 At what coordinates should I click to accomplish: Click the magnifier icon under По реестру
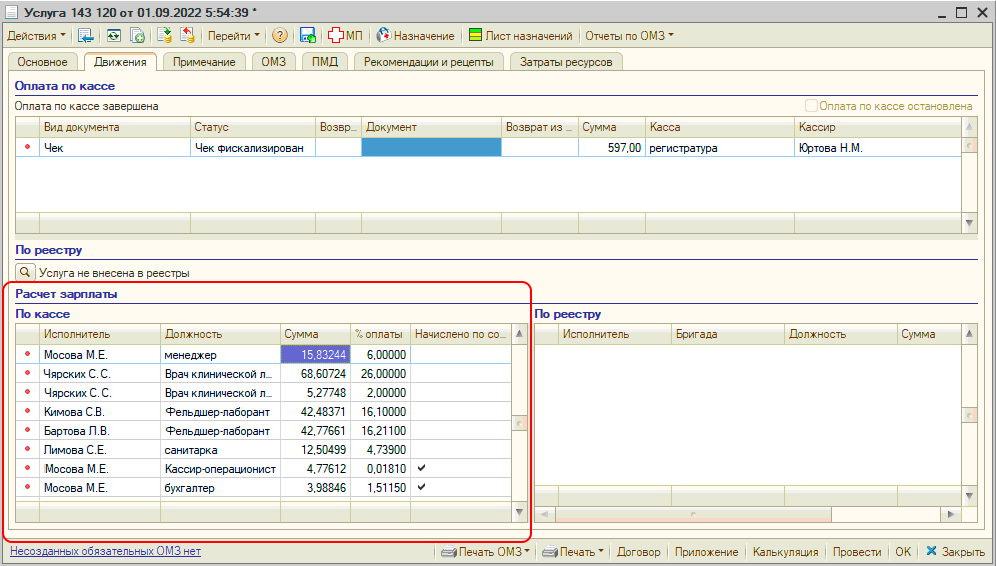tap(25, 272)
